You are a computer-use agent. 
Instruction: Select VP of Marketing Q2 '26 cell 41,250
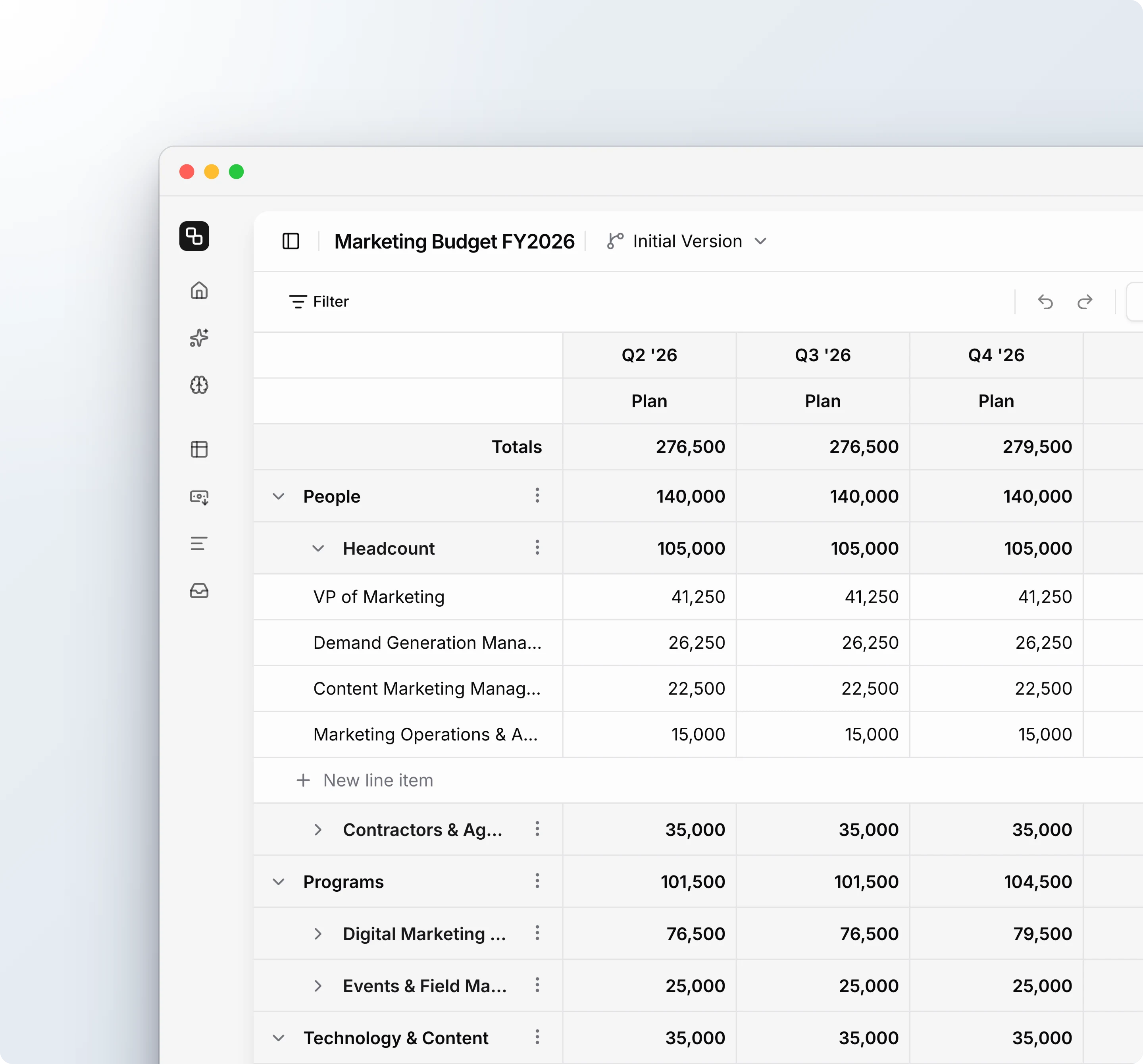click(649, 596)
